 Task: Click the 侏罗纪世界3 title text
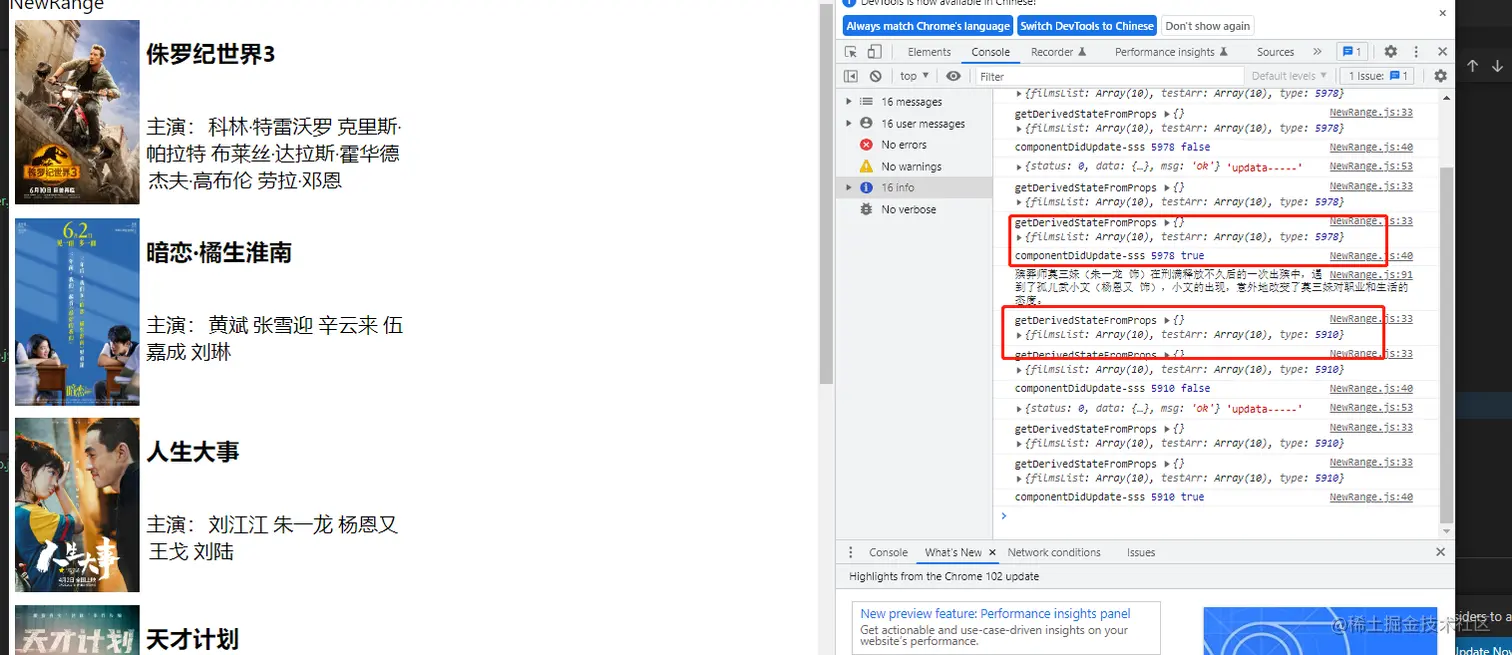210,55
